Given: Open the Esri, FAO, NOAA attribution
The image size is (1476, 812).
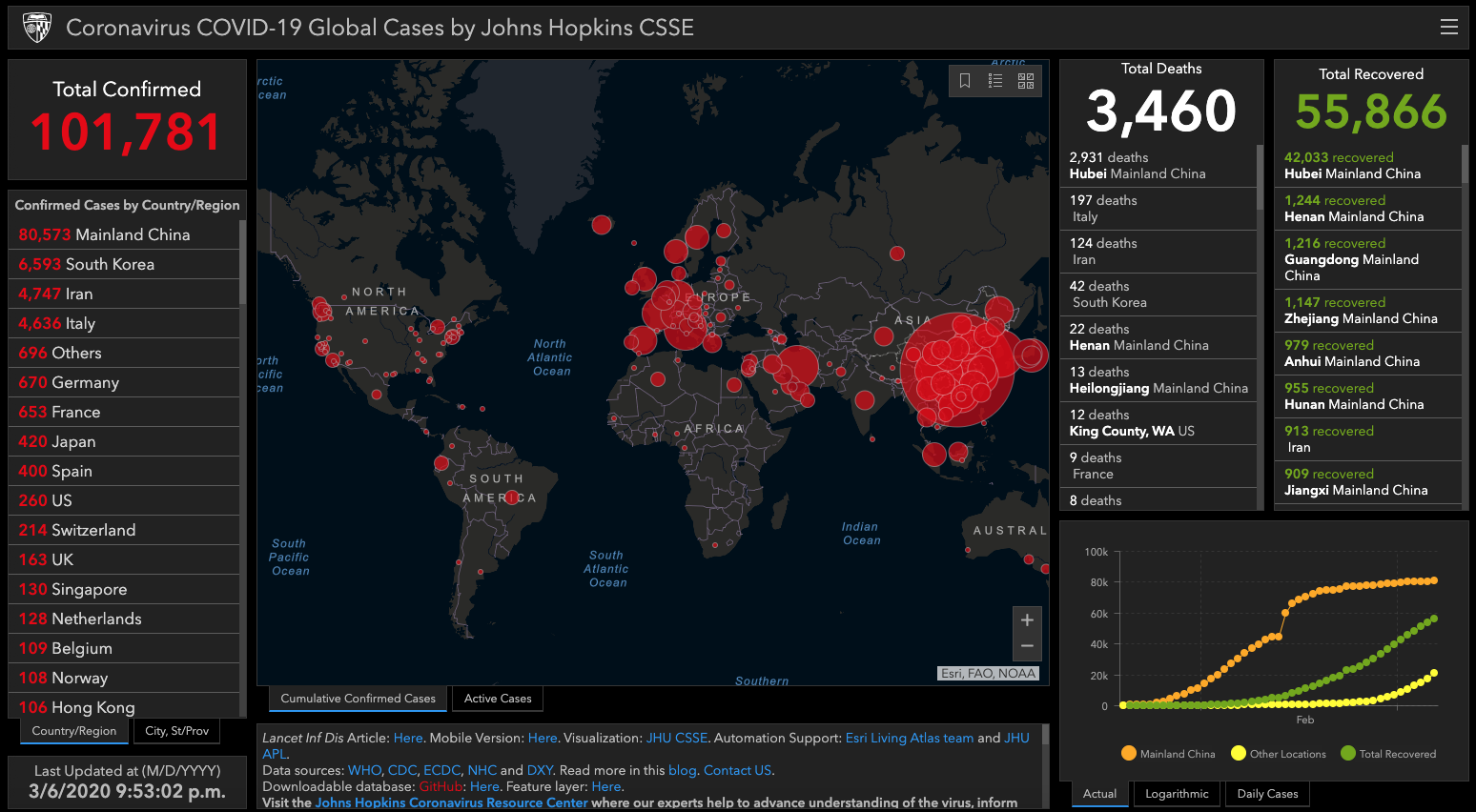Looking at the screenshot, I should tap(988, 673).
